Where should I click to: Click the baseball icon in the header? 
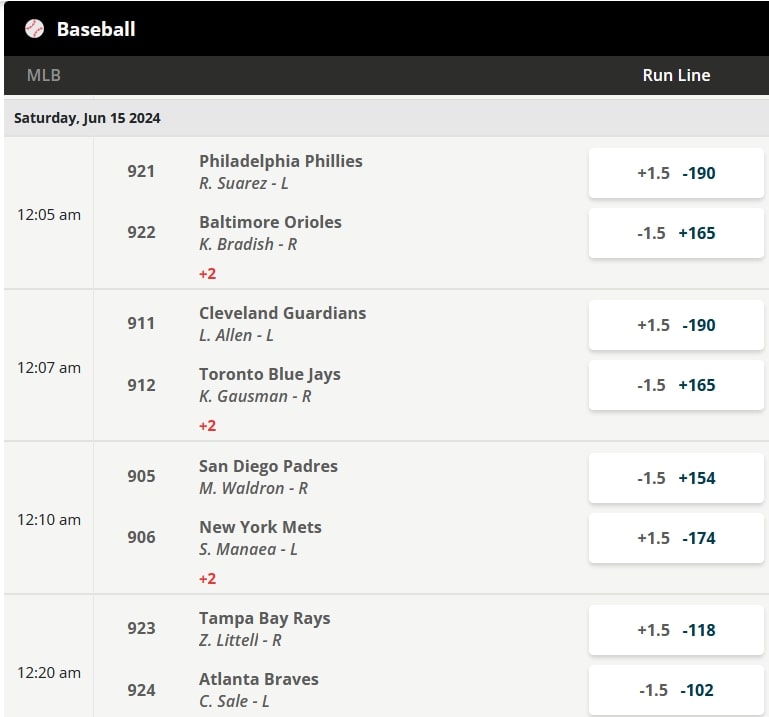35,29
